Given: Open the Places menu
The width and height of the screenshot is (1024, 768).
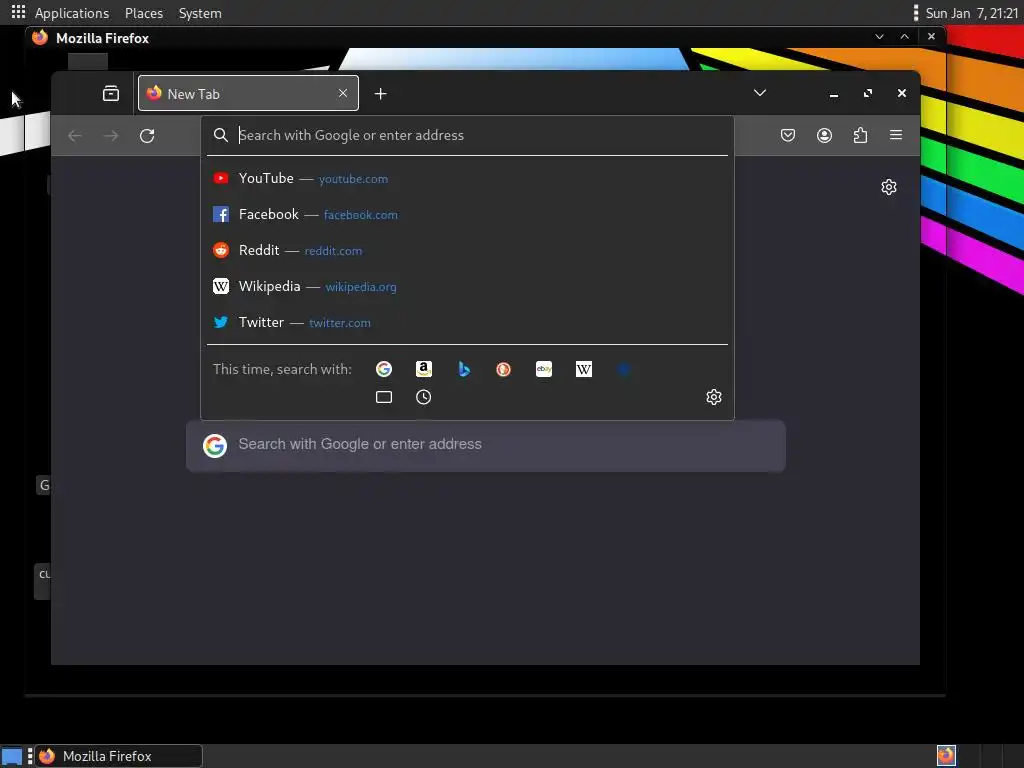Looking at the screenshot, I should pyautogui.click(x=144, y=13).
